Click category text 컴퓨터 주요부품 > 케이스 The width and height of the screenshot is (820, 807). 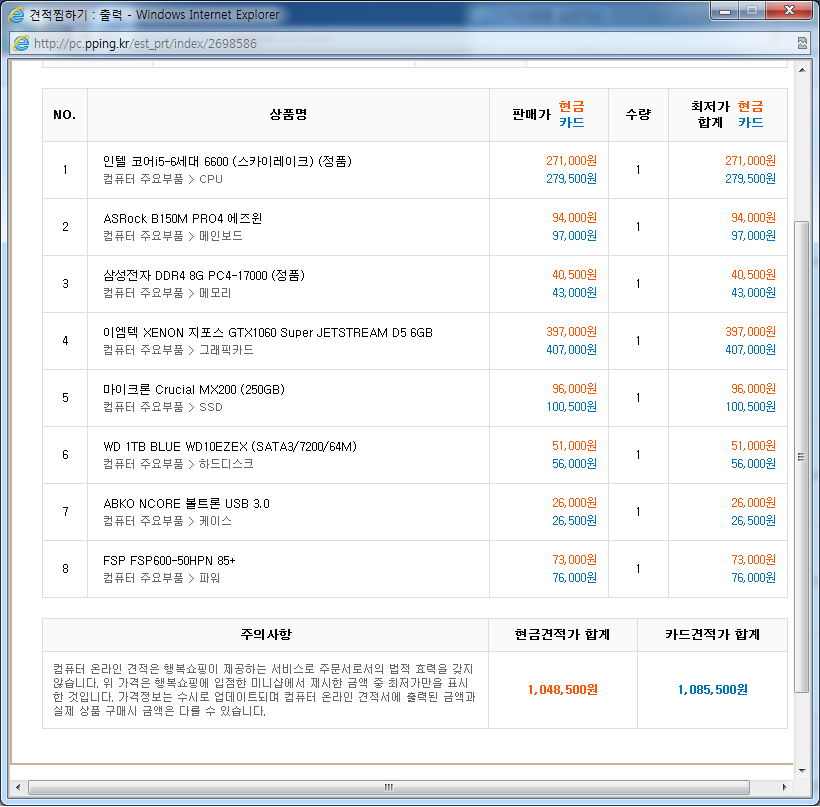[167, 521]
